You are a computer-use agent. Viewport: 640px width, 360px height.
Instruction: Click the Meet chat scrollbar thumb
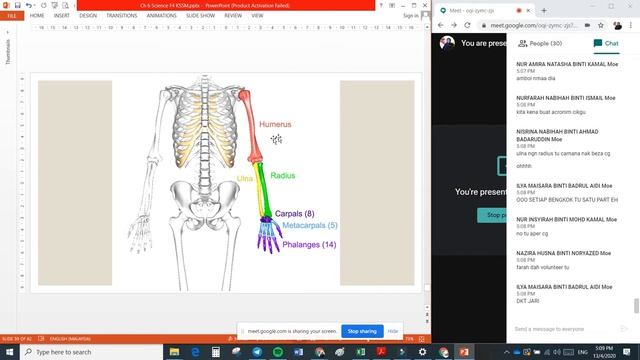(x=636, y=305)
